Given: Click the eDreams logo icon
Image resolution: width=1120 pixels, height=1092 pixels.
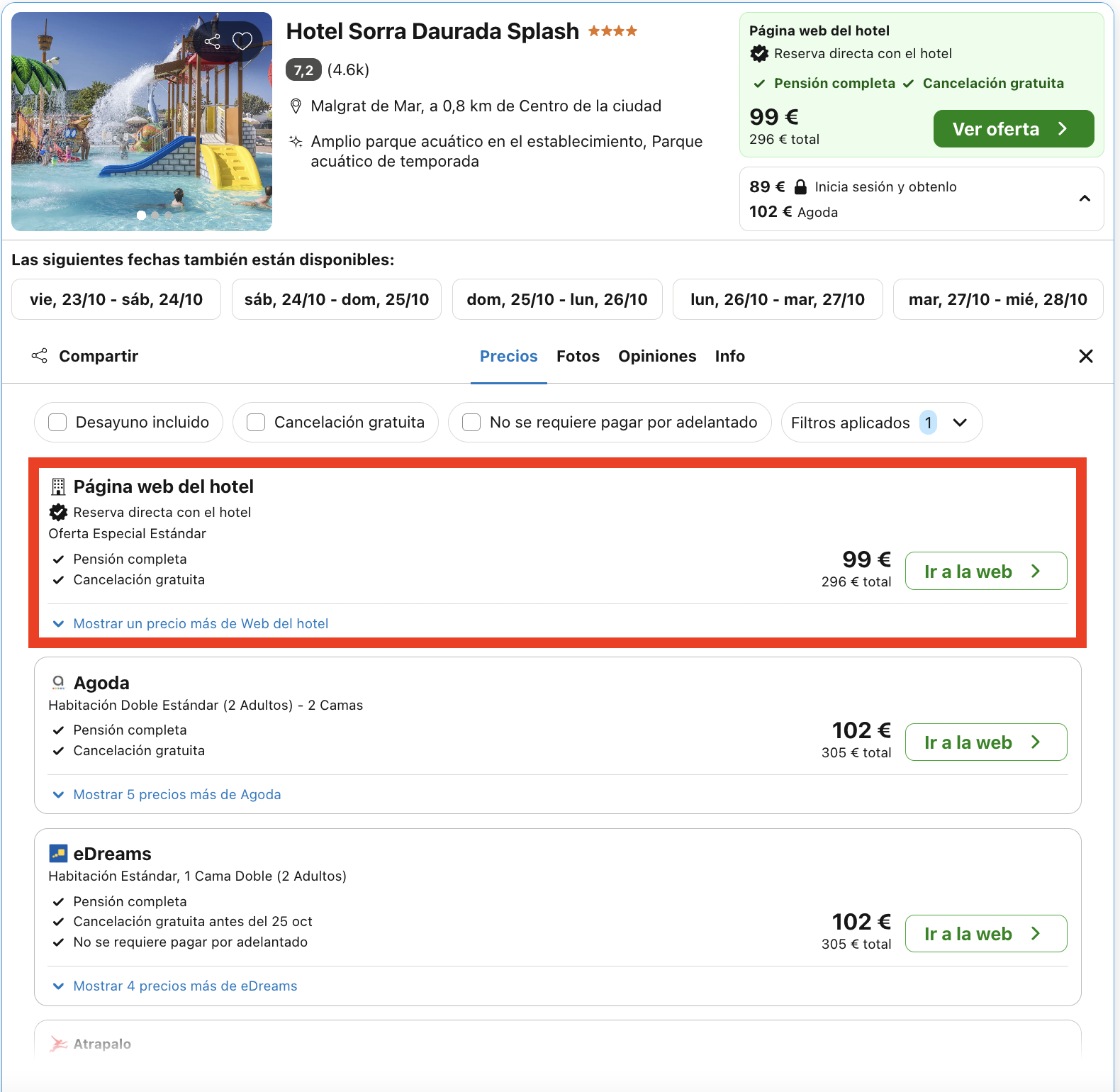Looking at the screenshot, I should [58, 853].
